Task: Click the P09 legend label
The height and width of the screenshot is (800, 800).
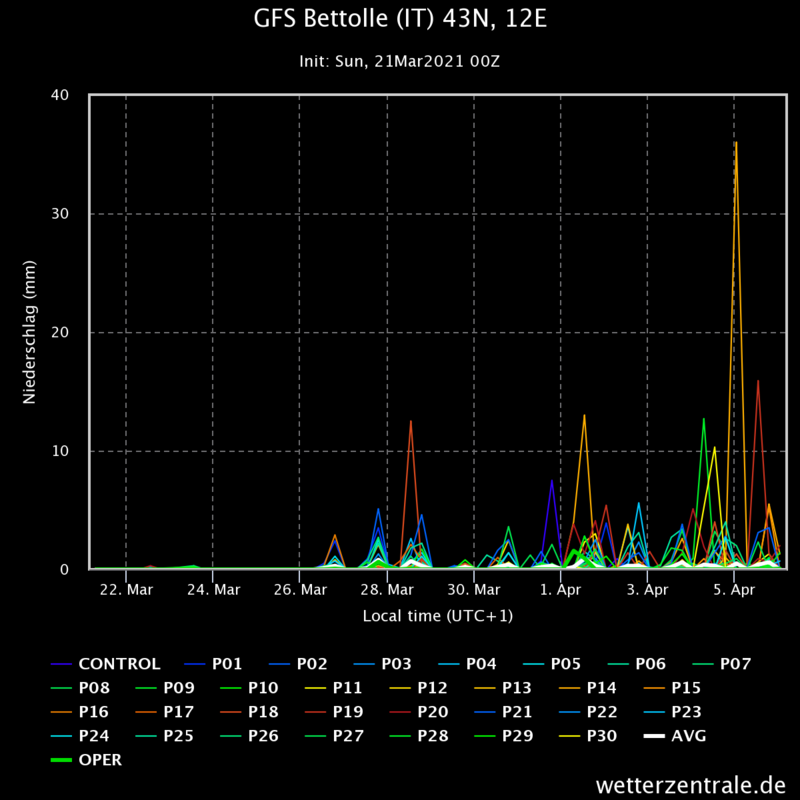Action: click(x=179, y=688)
